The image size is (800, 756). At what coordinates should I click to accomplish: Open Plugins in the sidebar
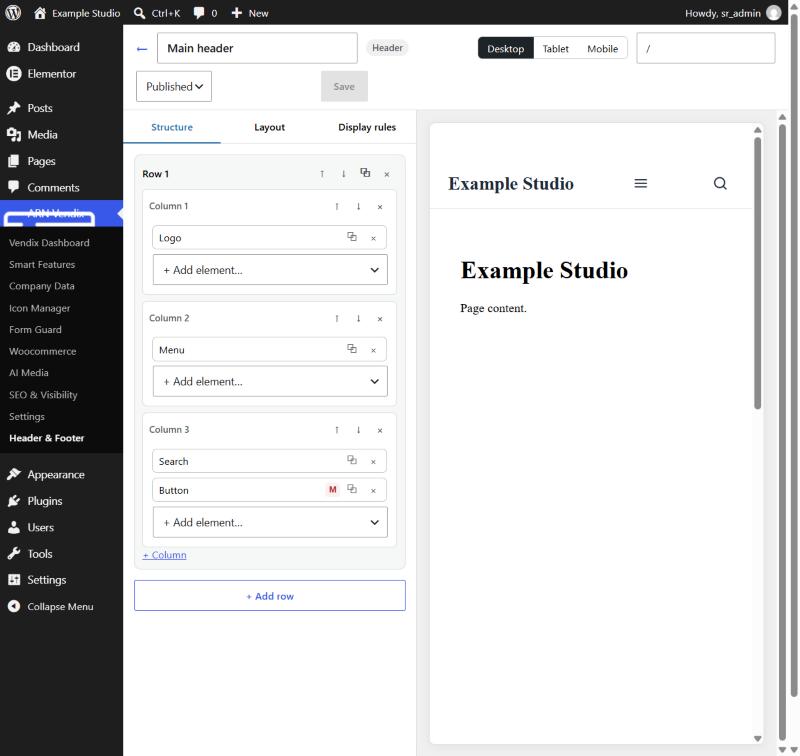coord(61,501)
